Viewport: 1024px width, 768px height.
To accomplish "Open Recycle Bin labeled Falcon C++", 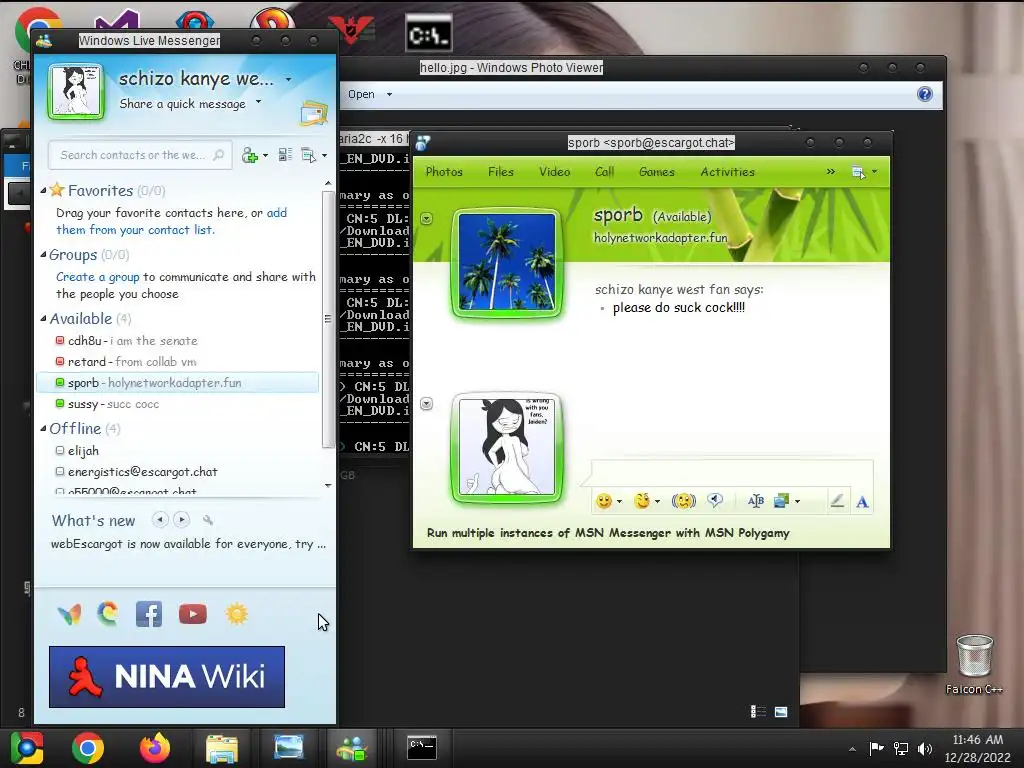I will pyautogui.click(x=974, y=664).
